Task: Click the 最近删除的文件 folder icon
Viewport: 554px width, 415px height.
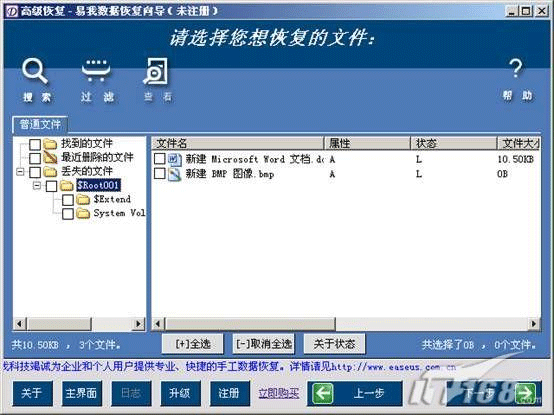Action: tap(50, 158)
